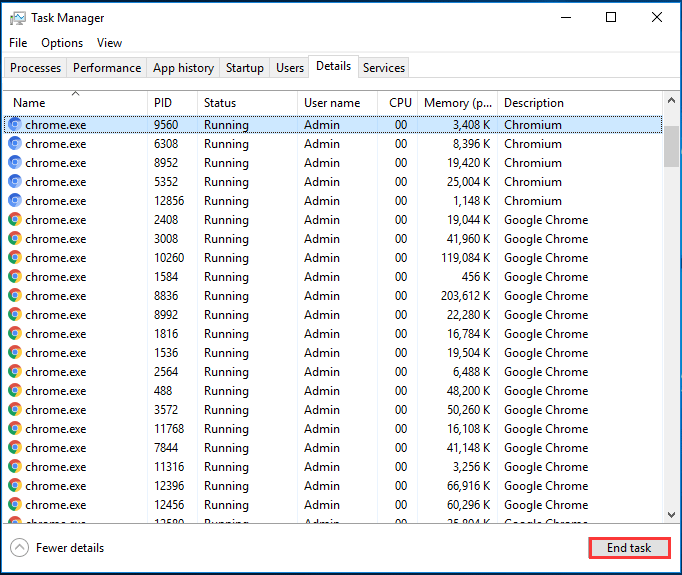Click memory cell 60,296 K
Viewport: 682px width, 575px height.
[468, 505]
